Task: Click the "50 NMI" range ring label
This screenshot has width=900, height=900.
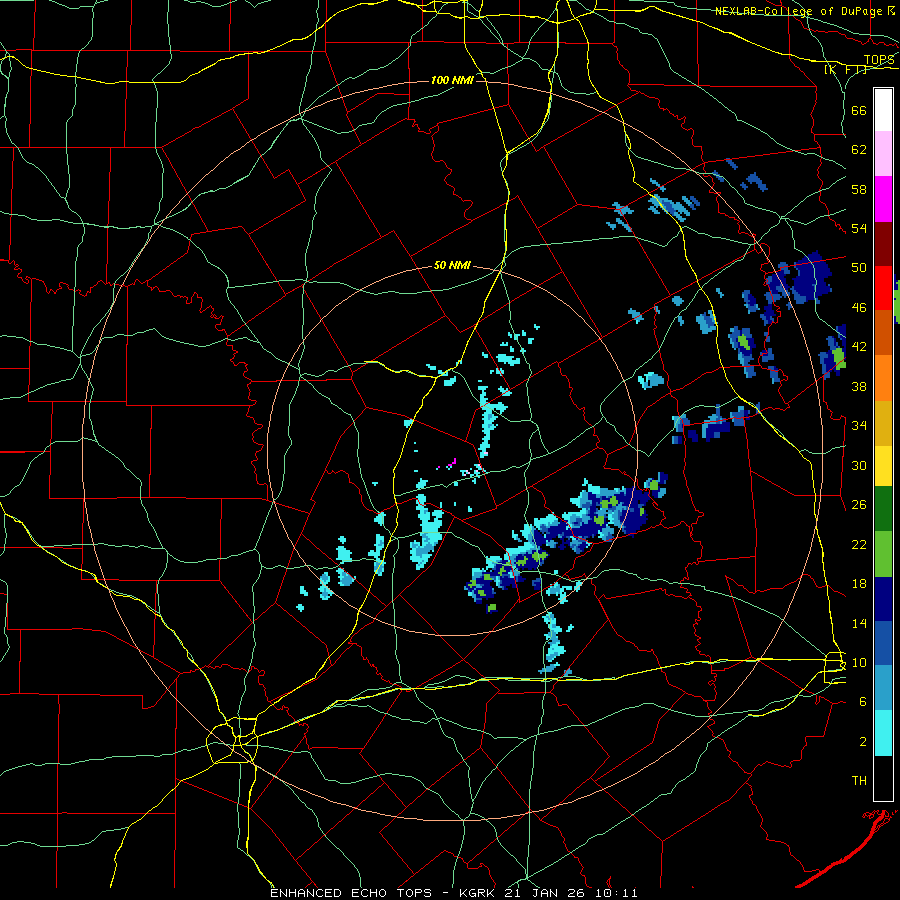Action: [x=452, y=265]
